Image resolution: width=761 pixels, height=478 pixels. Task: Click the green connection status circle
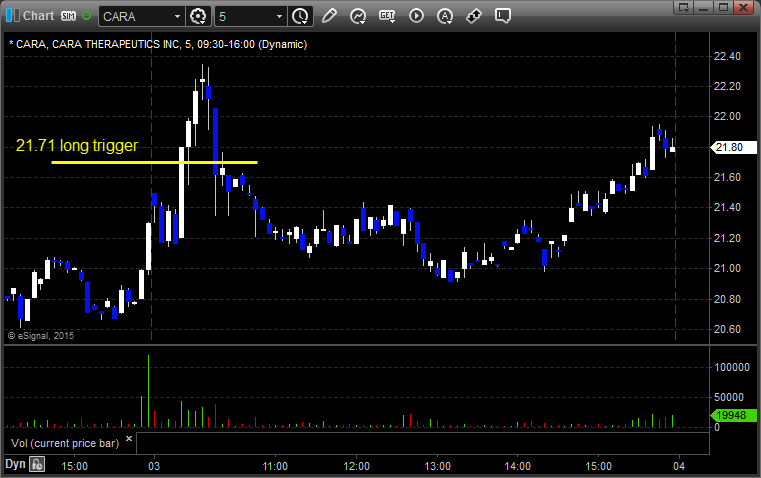click(x=86, y=16)
